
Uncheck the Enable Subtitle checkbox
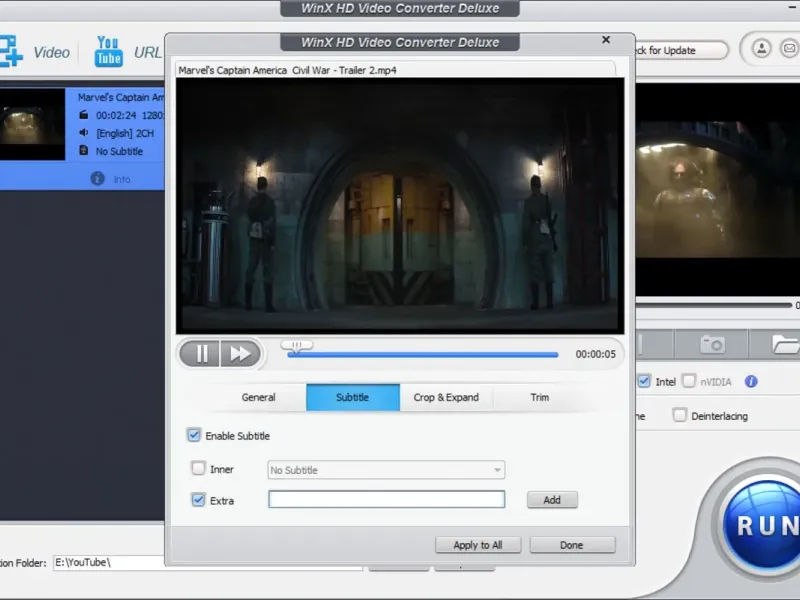coord(194,435)
